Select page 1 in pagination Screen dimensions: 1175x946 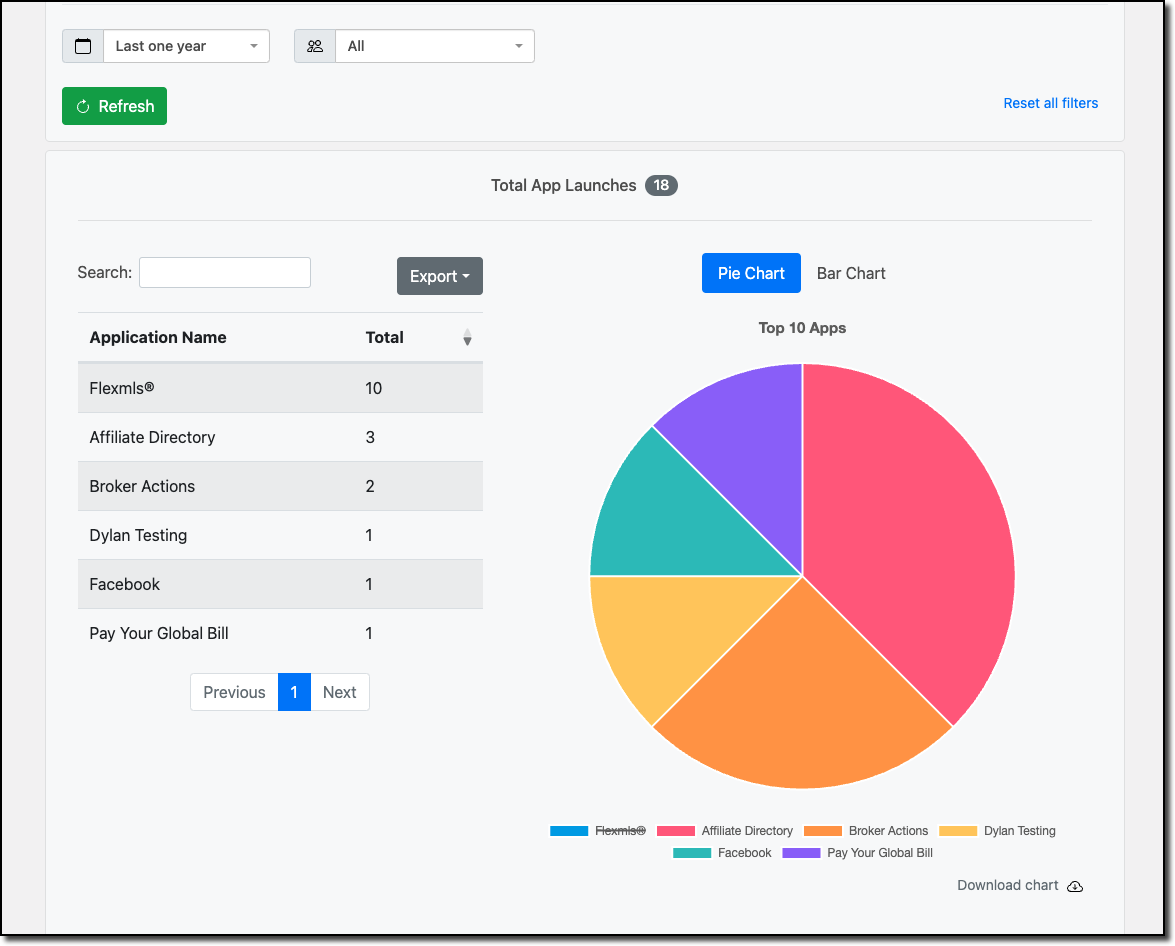[x=294, y=692]
